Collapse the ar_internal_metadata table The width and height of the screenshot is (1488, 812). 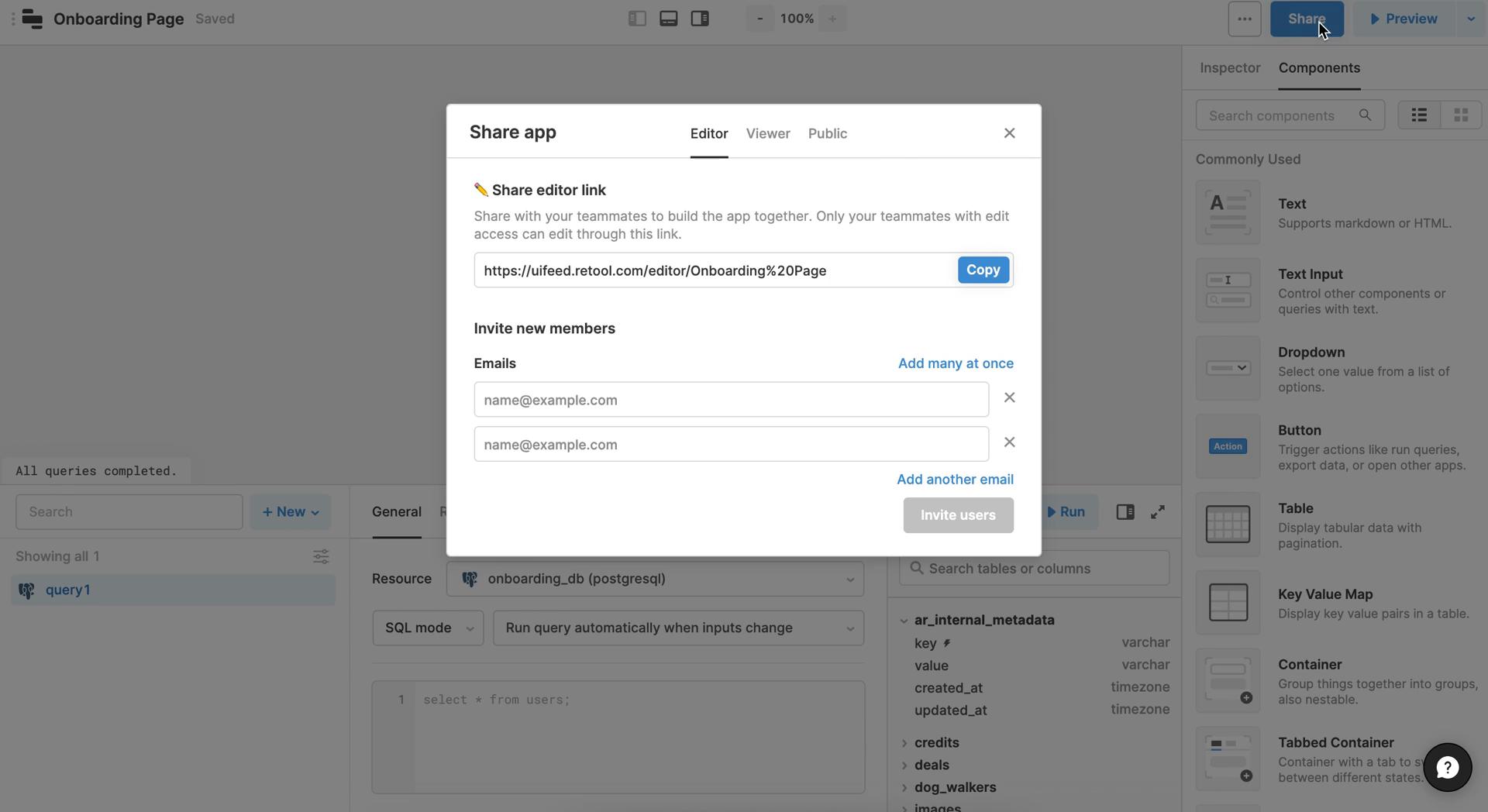904,620
